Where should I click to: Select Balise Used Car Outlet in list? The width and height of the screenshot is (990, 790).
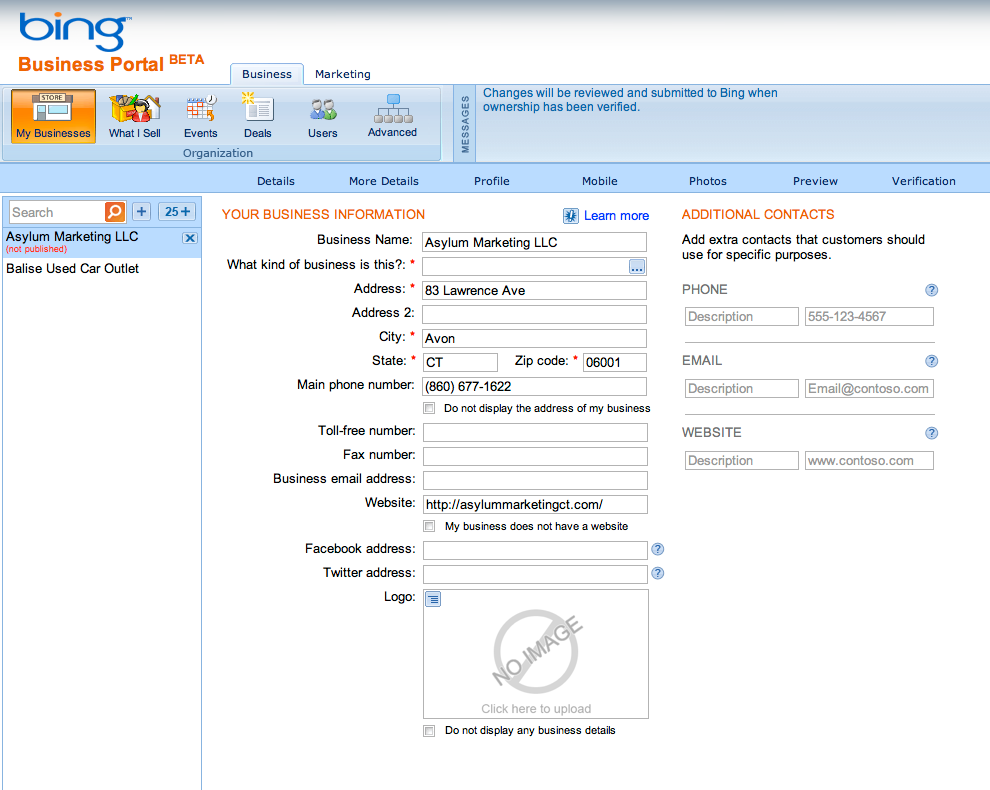pyautogui.click(x=72, y=269)
